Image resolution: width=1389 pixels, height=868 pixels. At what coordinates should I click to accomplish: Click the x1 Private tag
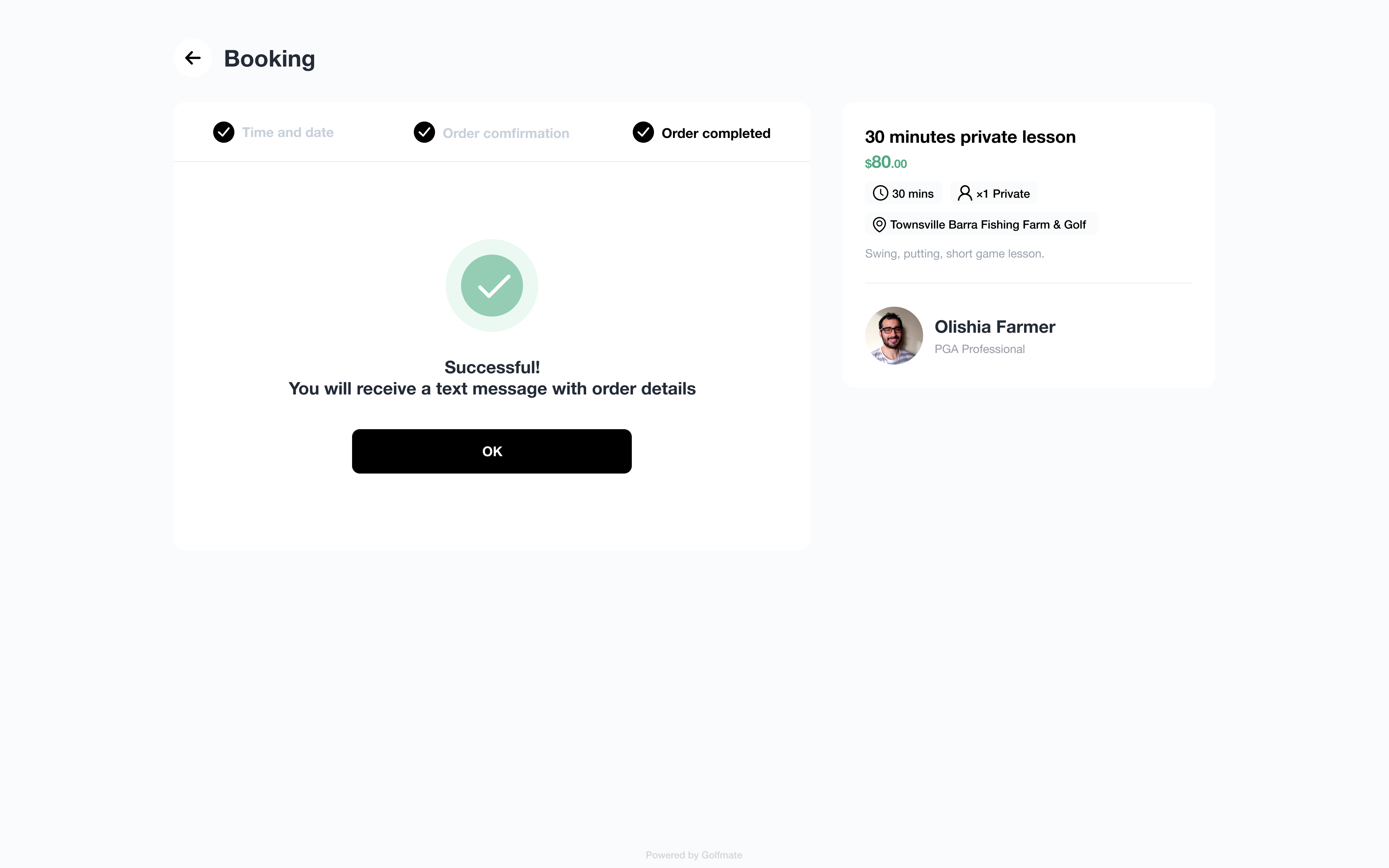994,194
